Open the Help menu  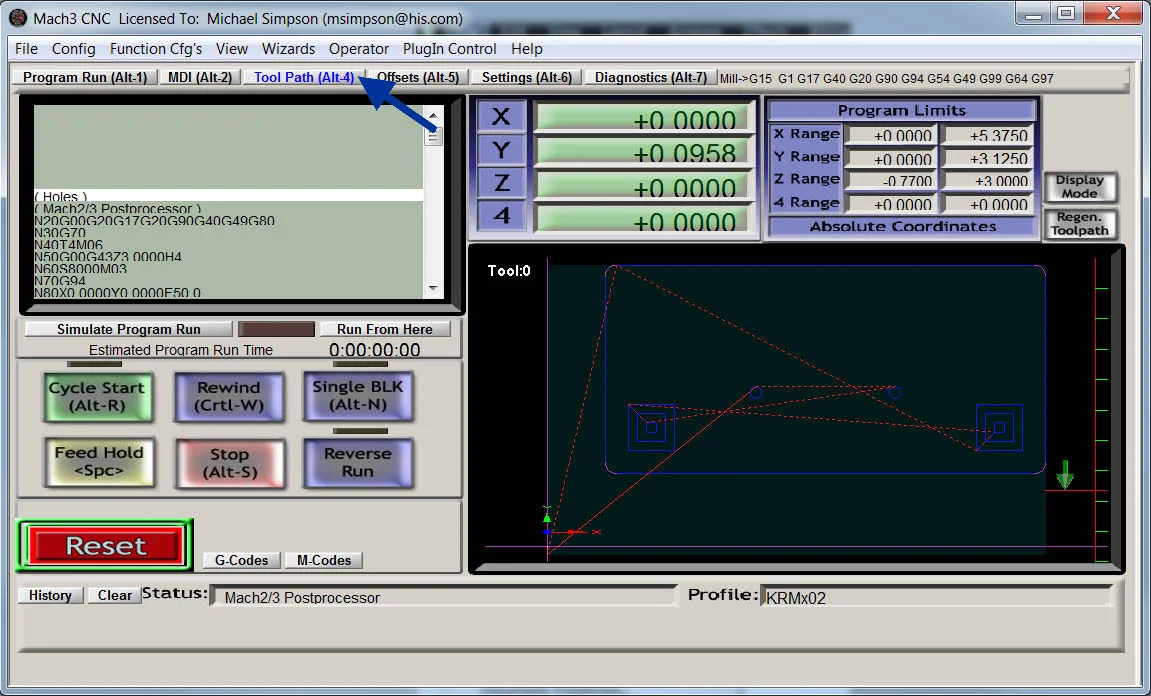pyautogui.click(x=527, y=48)
